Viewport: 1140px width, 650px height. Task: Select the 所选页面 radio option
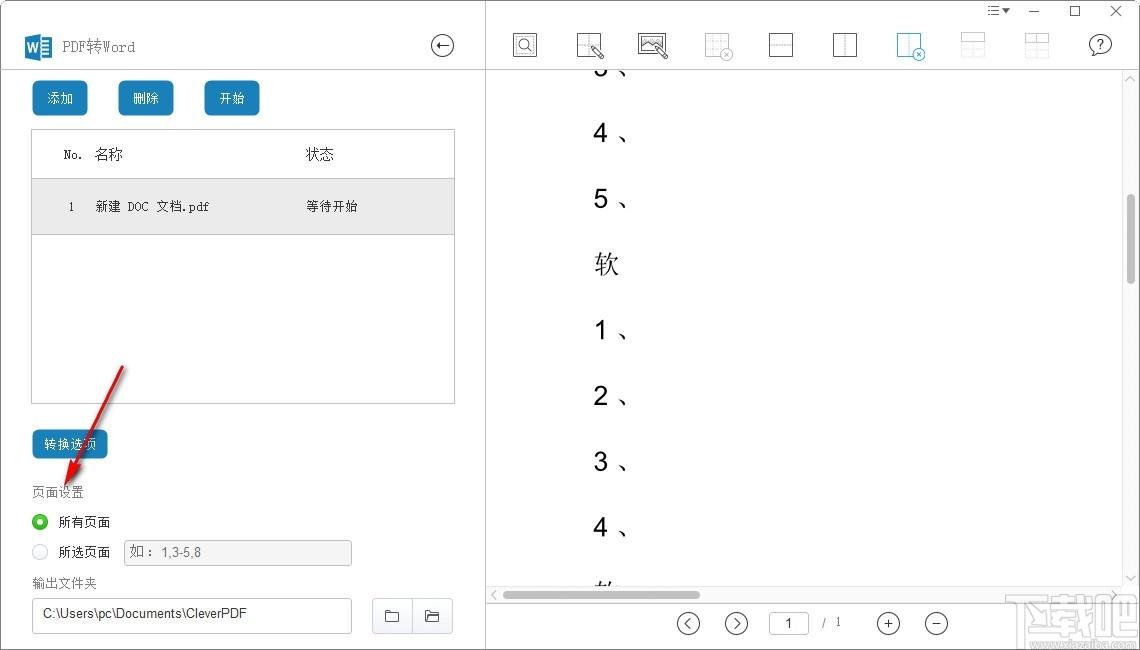coord(41,553)
